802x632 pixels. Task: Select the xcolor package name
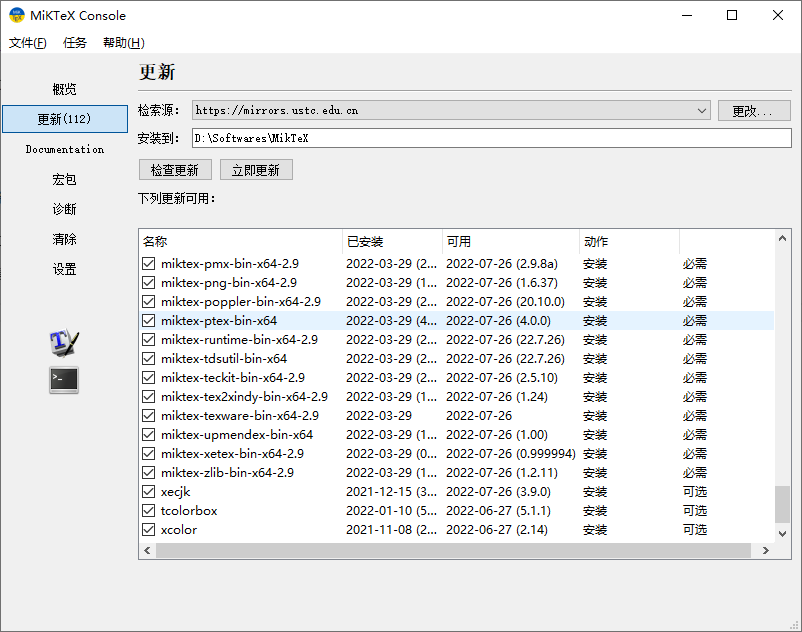click(x=179, y=529)
